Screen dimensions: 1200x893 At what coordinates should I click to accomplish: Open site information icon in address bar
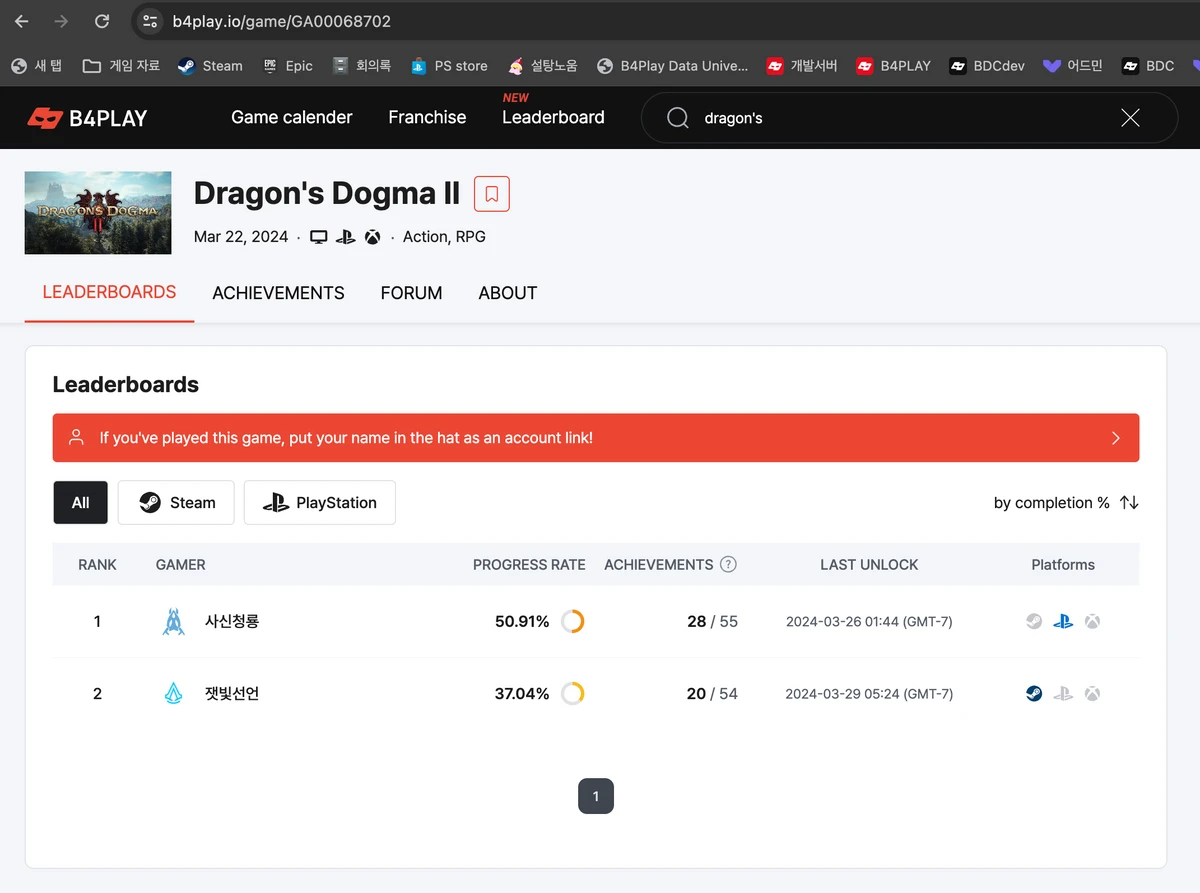tap(150, 21)
